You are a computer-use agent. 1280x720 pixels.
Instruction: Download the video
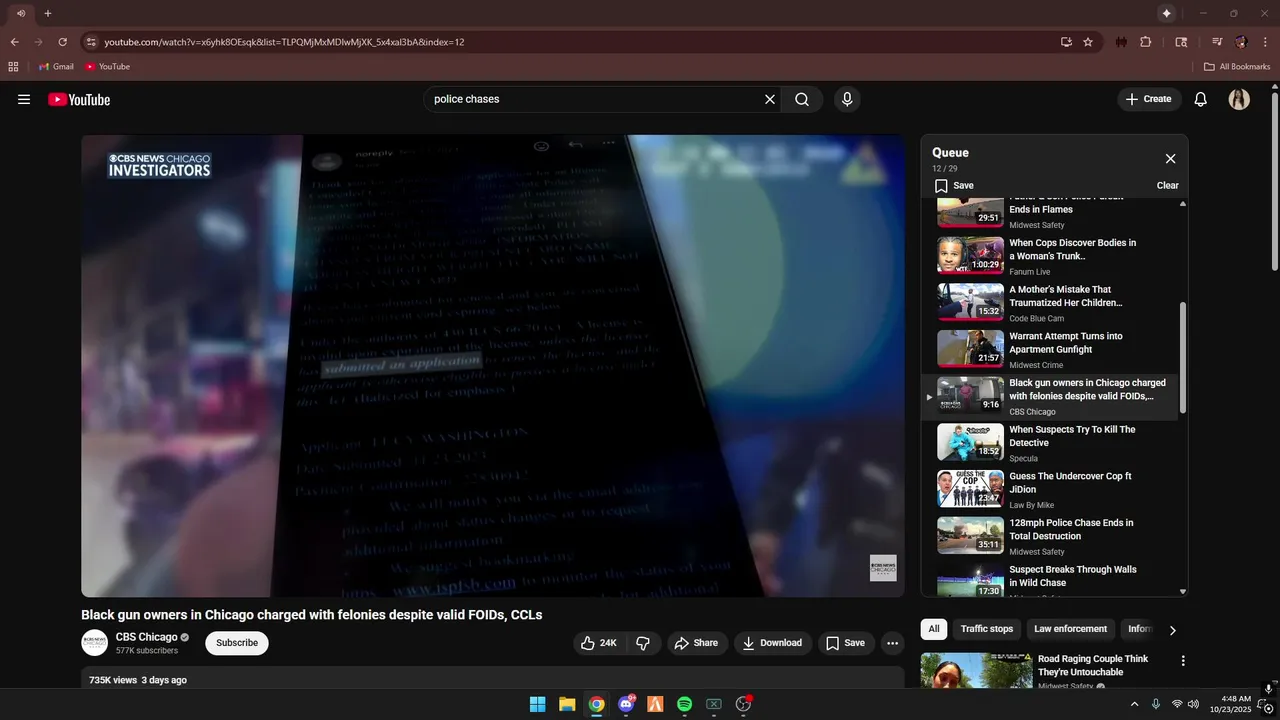[772, 643]
